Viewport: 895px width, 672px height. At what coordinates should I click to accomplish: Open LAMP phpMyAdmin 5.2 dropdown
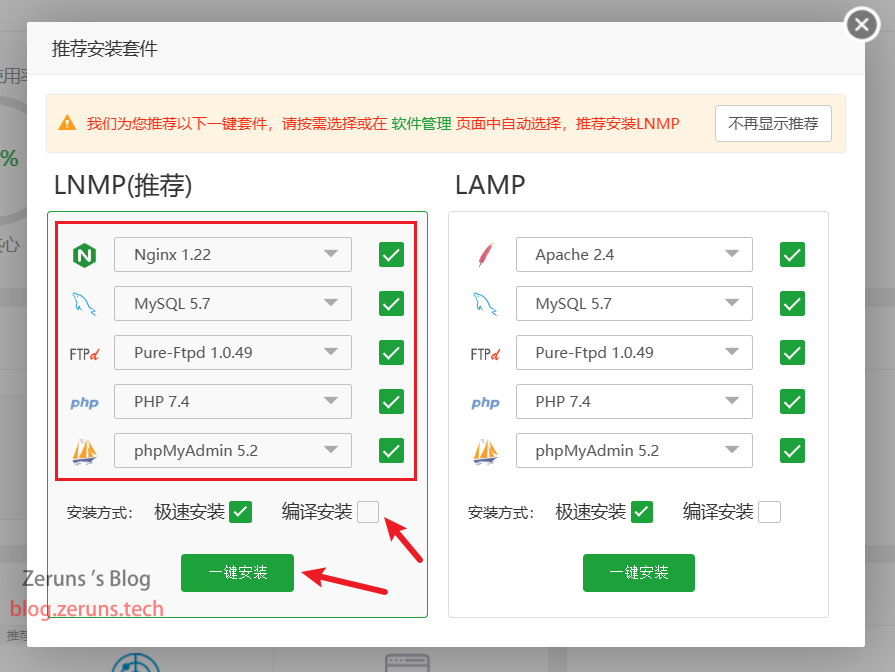pyautogui.click(x=634, y=451)
